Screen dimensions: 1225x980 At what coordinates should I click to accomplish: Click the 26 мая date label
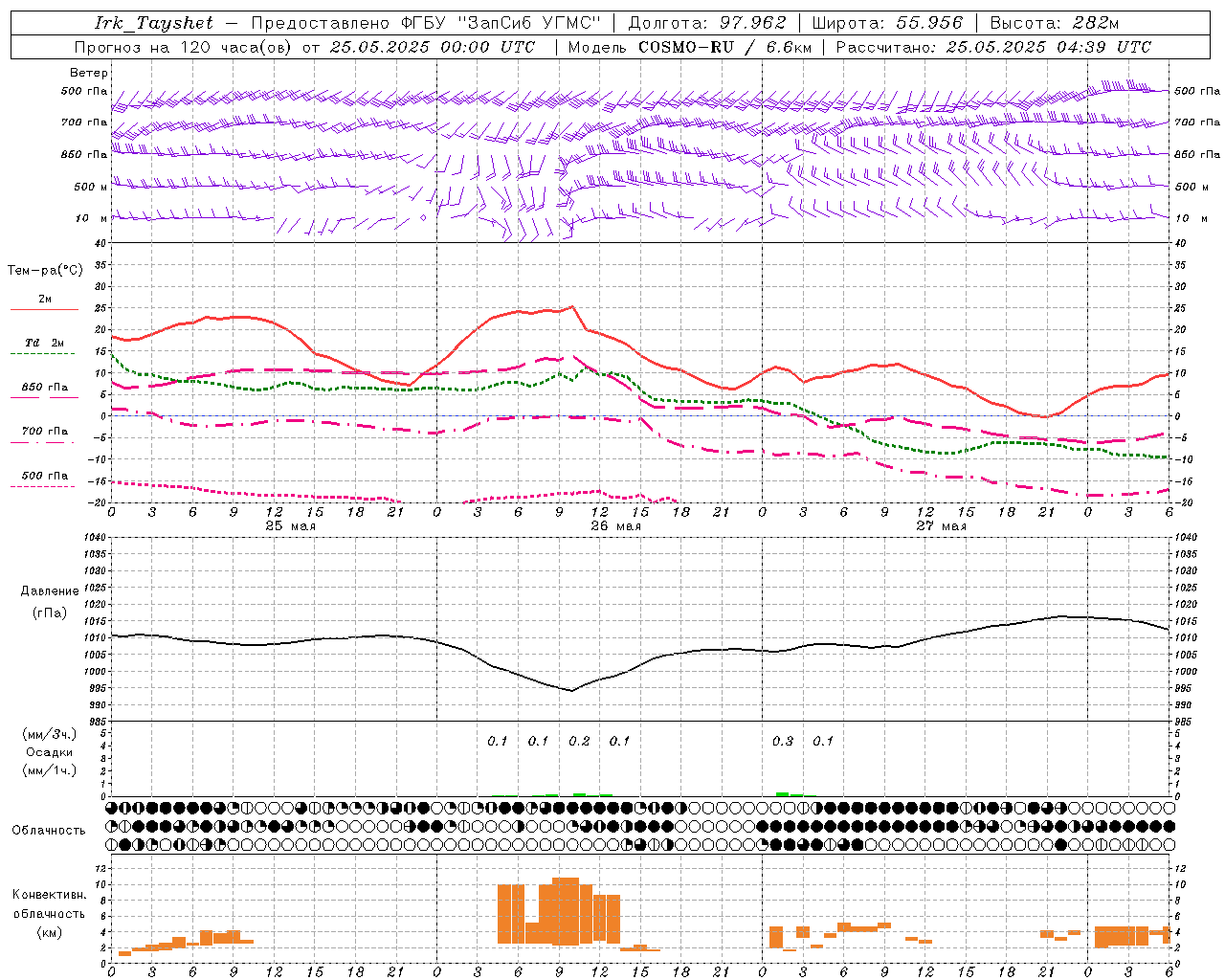(x=615, y=526)
